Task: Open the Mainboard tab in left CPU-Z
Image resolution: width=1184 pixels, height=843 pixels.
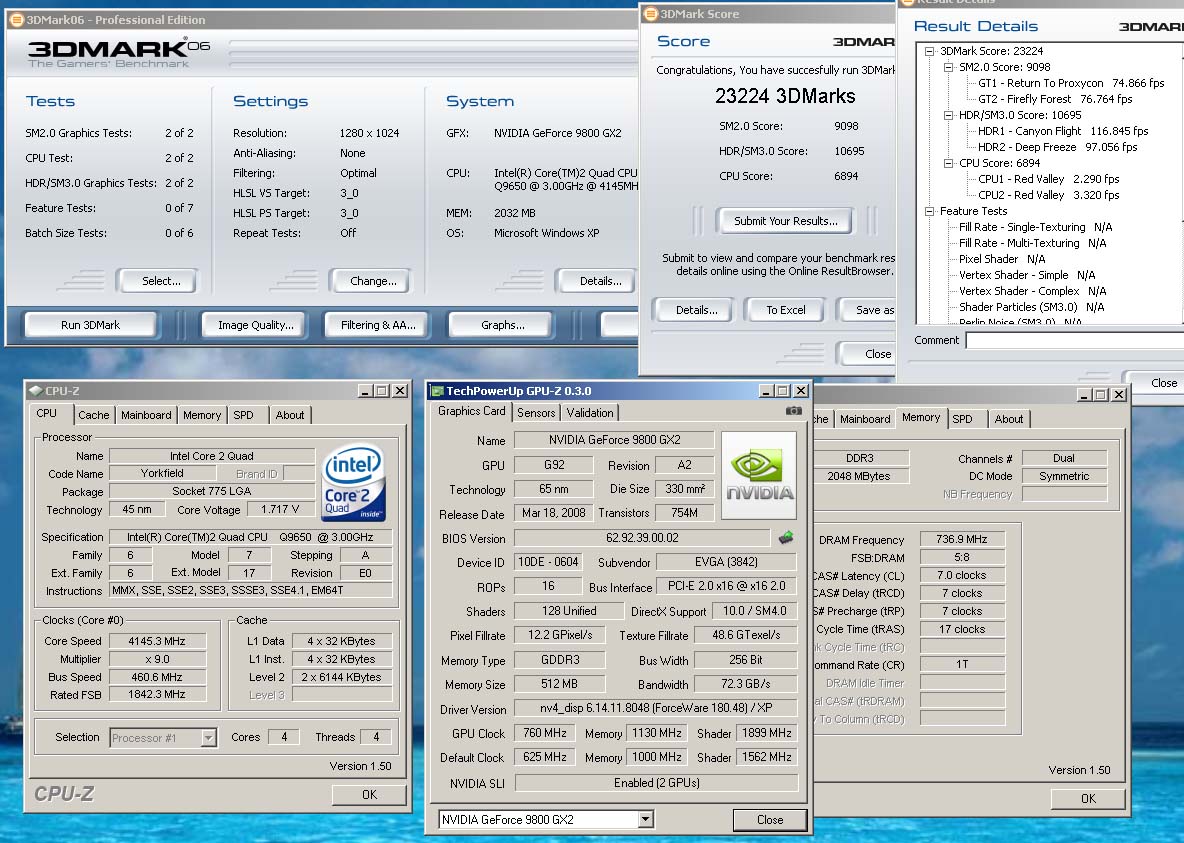Action: tap(146, 415)
